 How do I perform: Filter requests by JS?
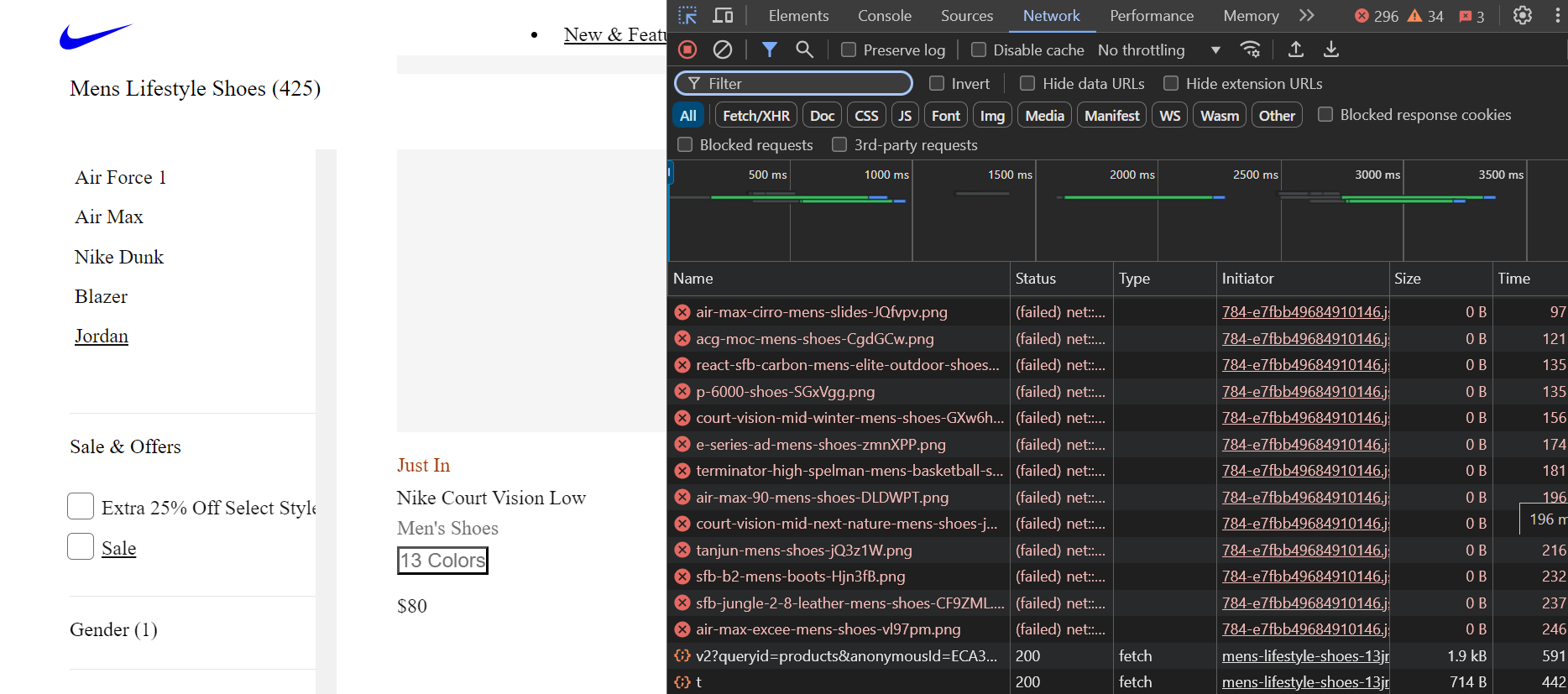[x=904, y=115]
